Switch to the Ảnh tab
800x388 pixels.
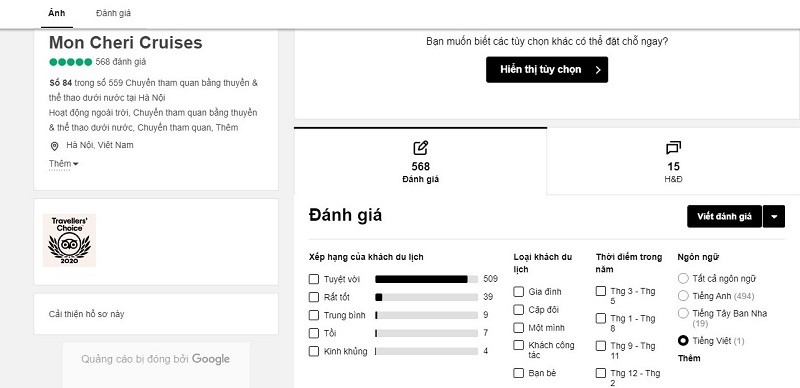57,13
